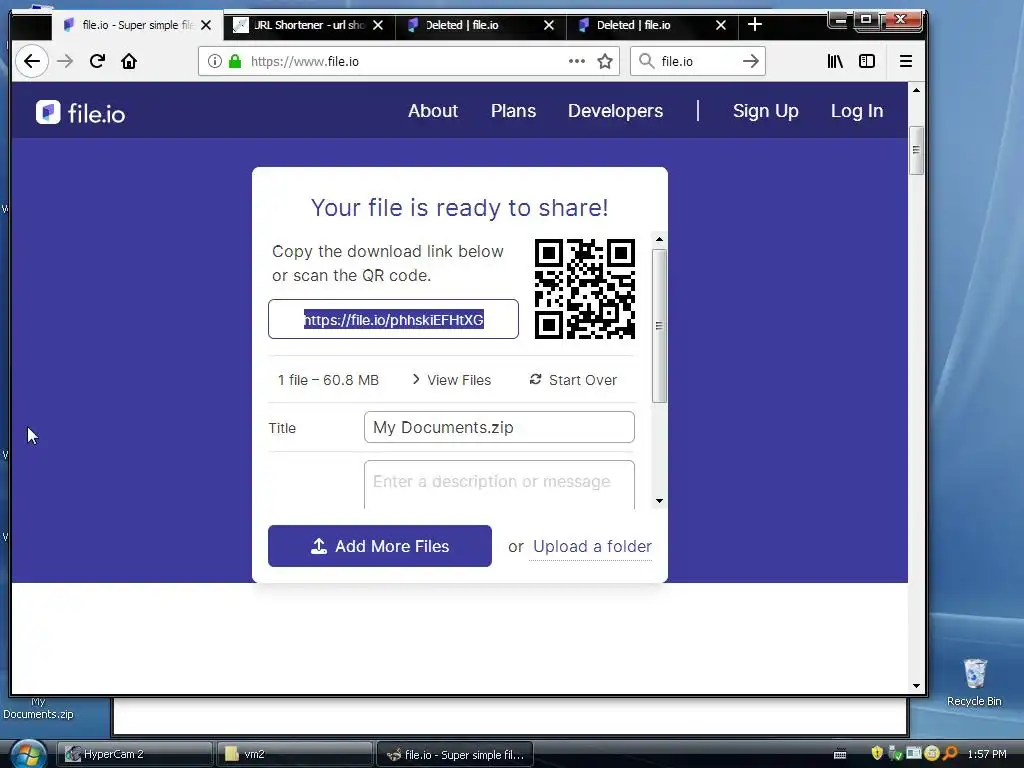The width and height of the screenshot is (1024, 768).
Task: Click the file.io search box
Action: pyautogui.click(x=697, y=61)
